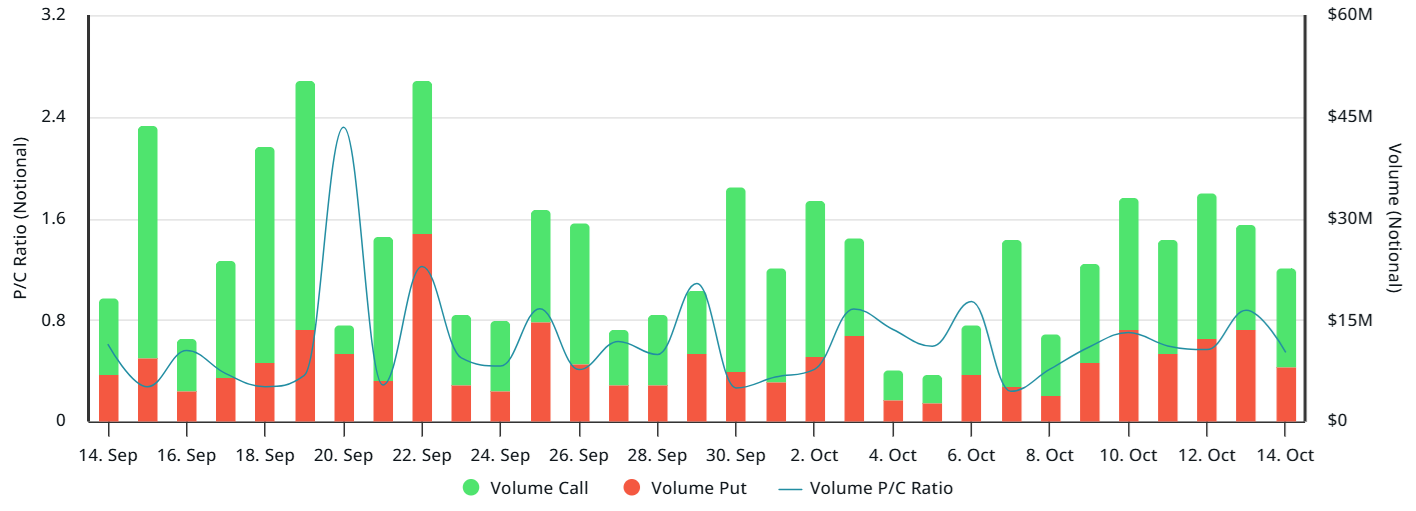This screenshot has width=1416, height=511.
Task: Click the "Volume (Notional)" right axis title
Action: (x=1396, y=219)
